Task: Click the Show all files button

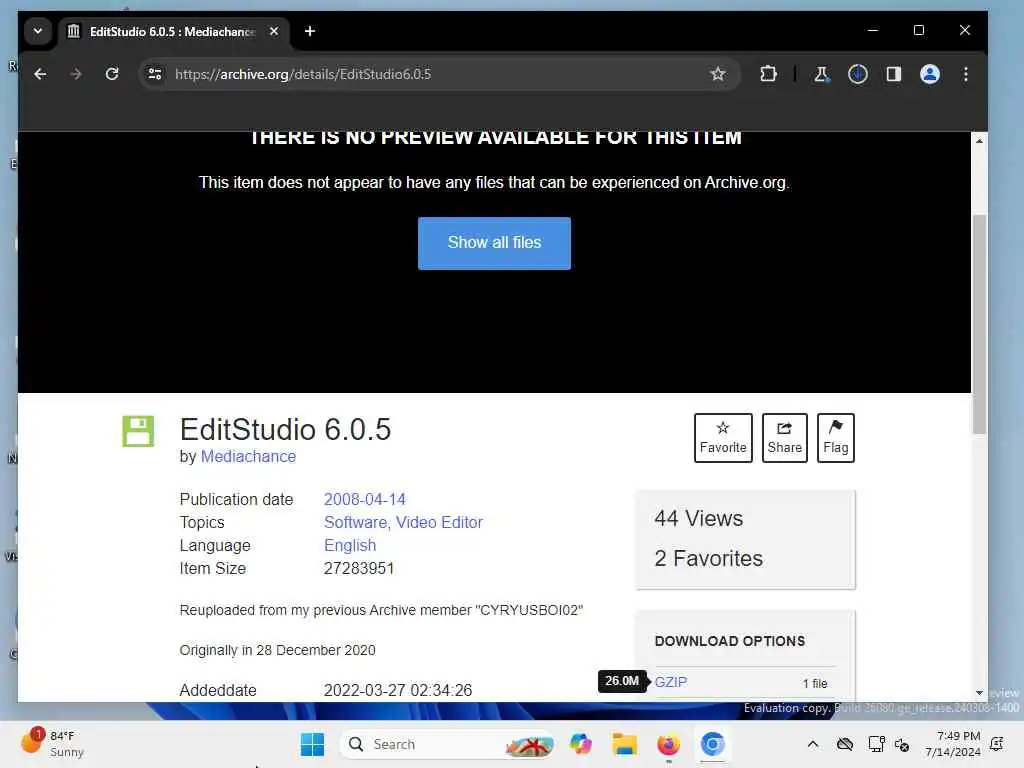Action: [494, 243]
